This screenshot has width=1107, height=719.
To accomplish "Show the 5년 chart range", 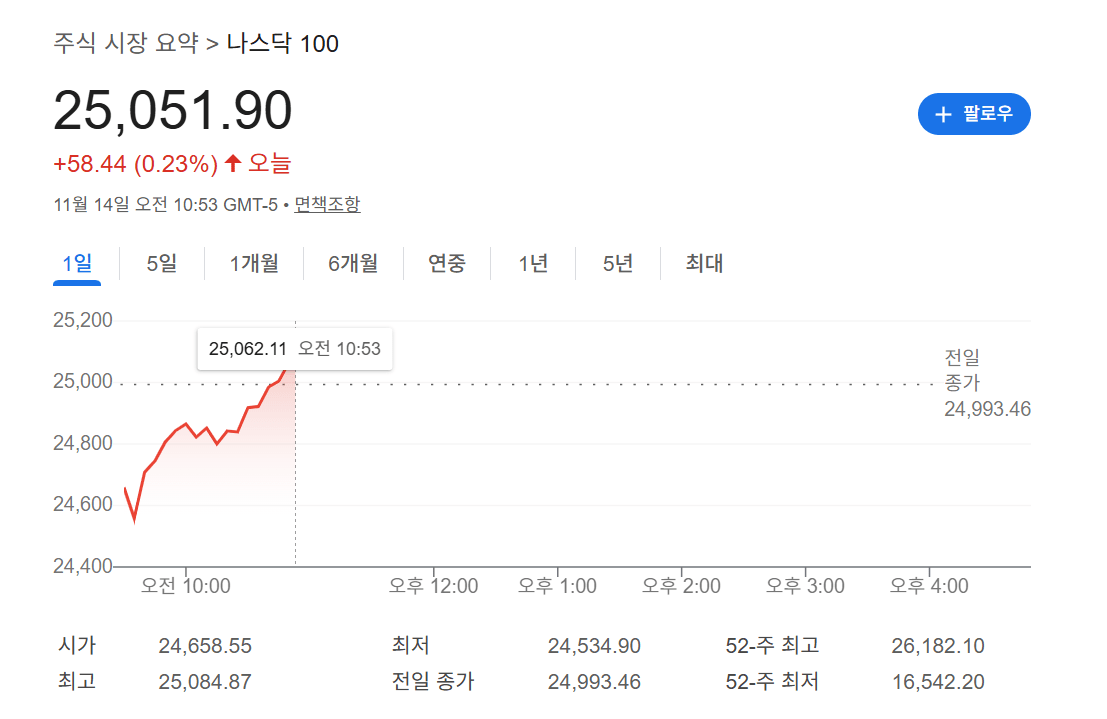I will pyautogui.click(x=618, y=264).
